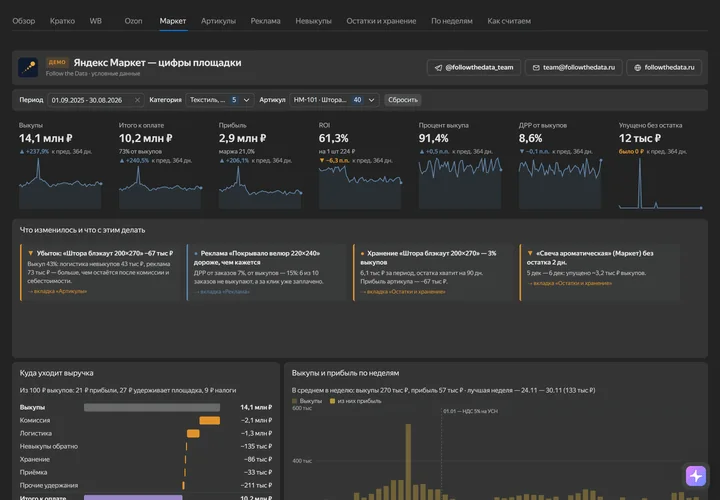This screenshot has width=720, height=500.
Task: Go to Остатки и хранение tab
Action: click(381, 21)
